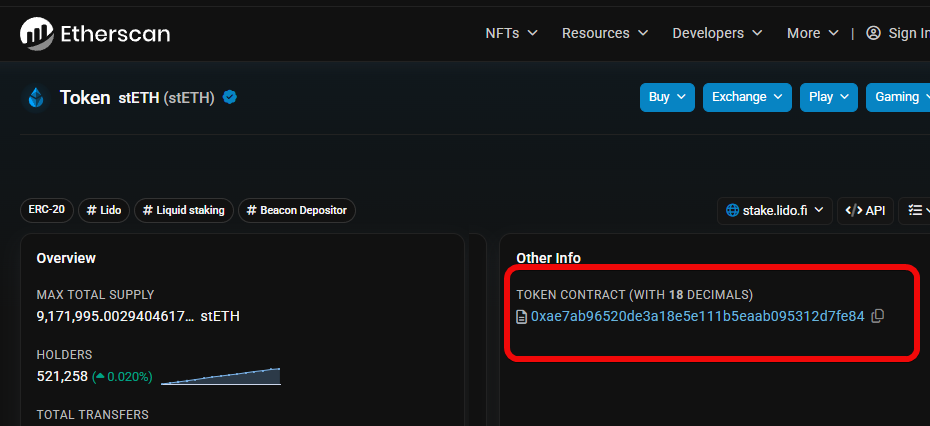
Task: Click the ERC-20 tag
Action: tap(47, 211)
